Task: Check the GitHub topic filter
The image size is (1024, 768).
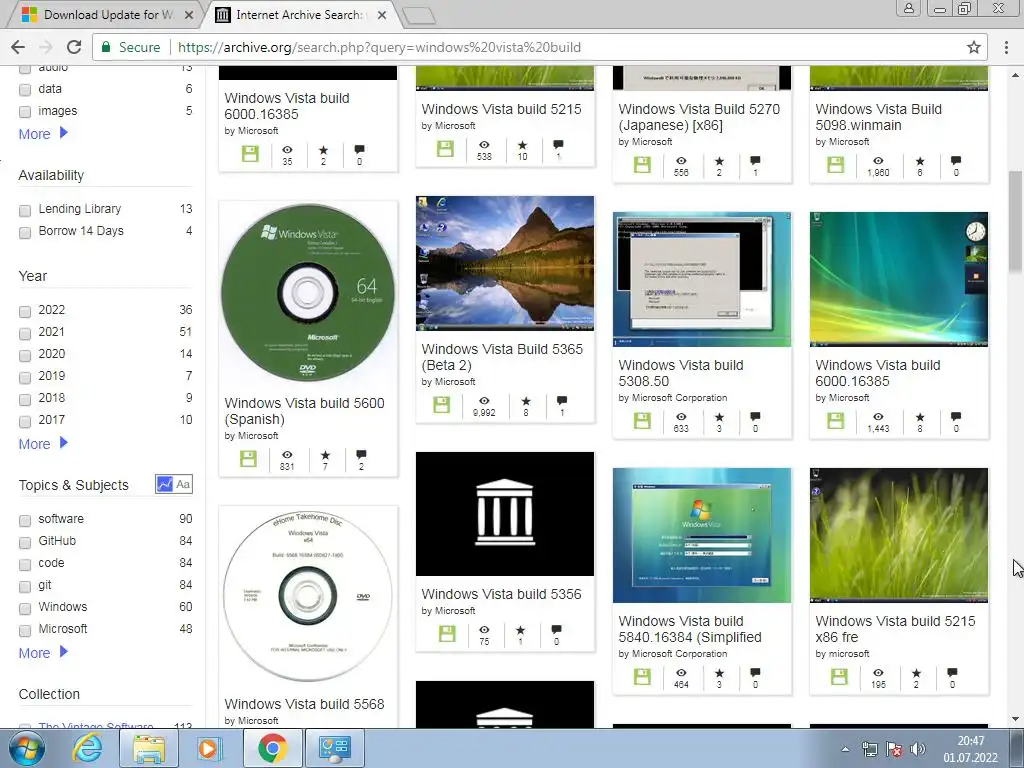Action: 25,542
